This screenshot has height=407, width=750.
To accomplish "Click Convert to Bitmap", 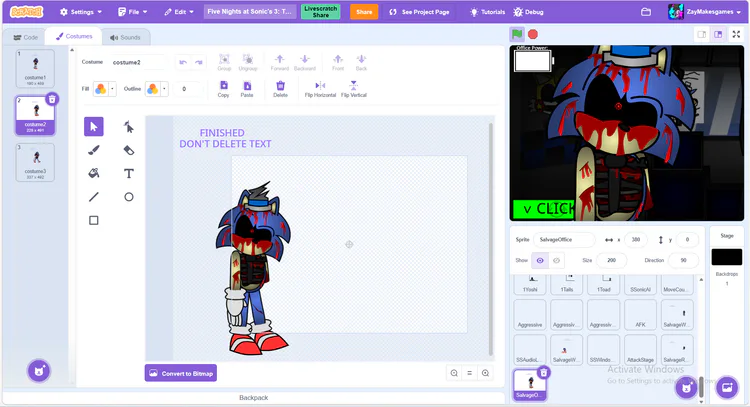I will 181,373.
